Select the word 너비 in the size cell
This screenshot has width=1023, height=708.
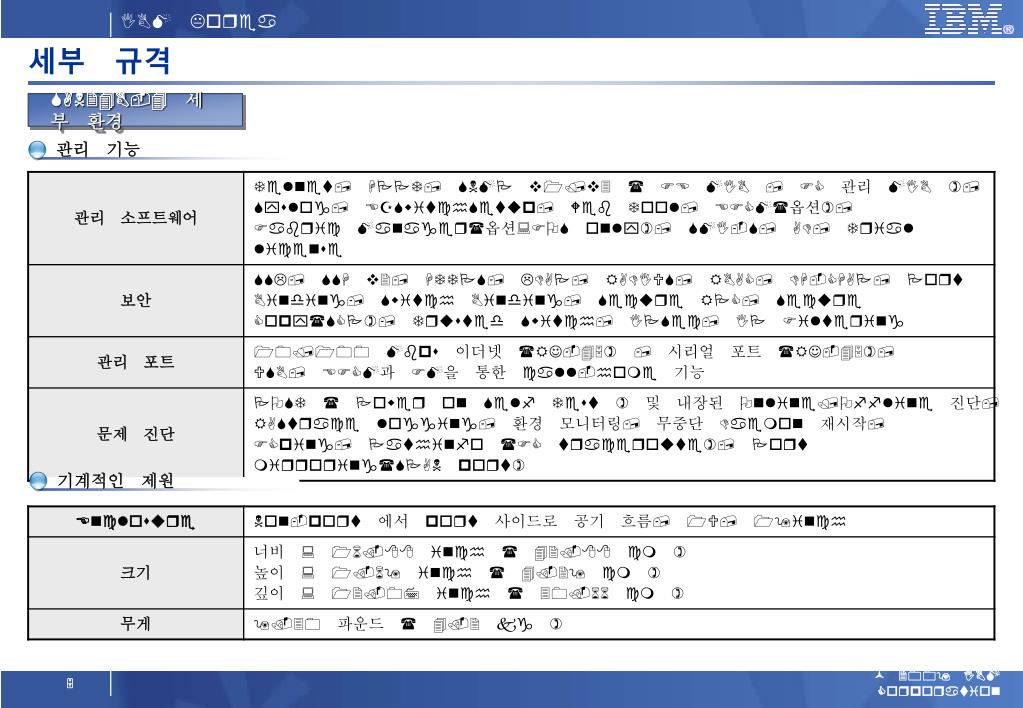click(x=269, y=552)
